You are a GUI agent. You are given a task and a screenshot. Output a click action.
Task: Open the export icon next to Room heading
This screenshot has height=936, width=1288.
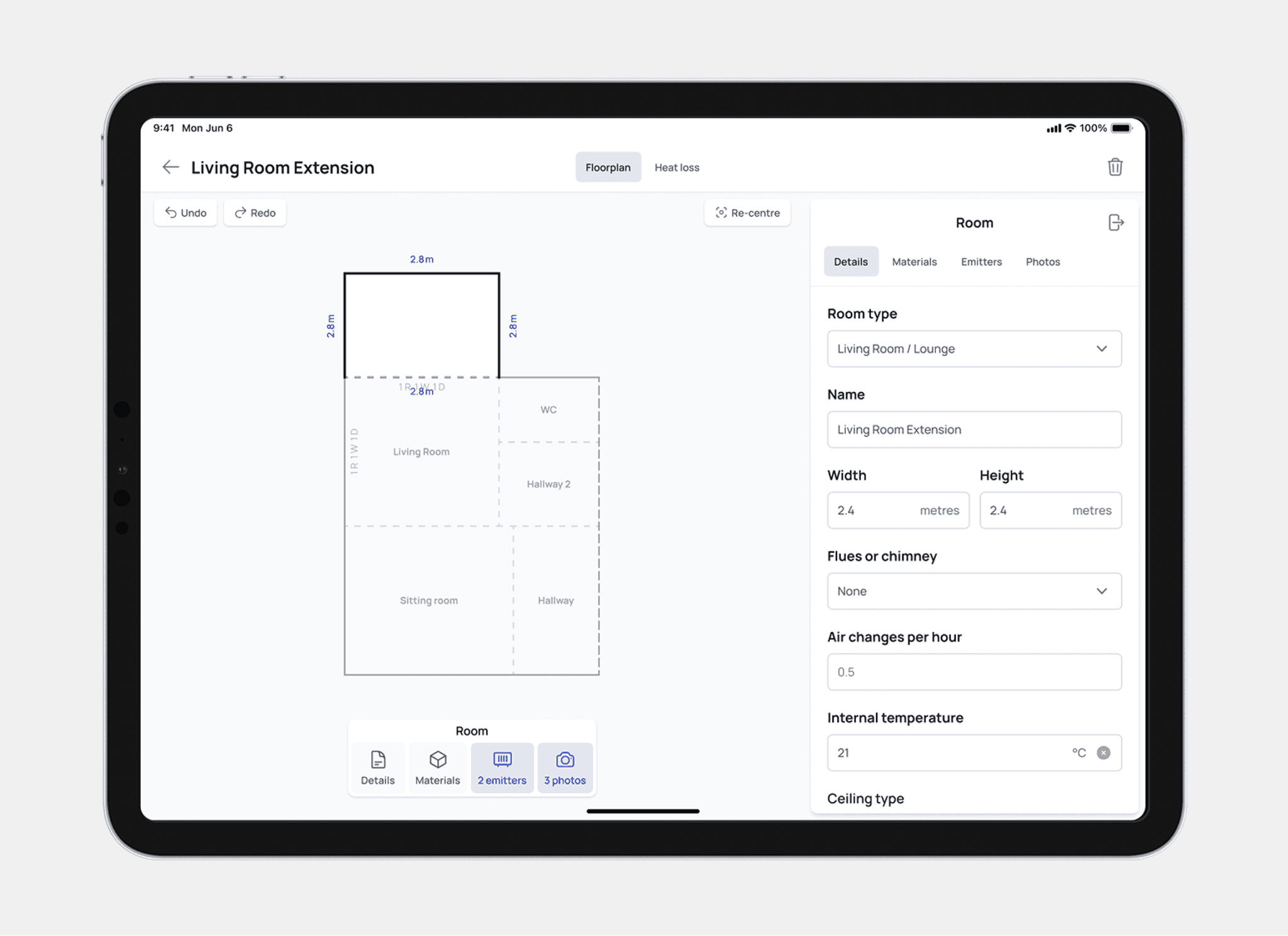click(1116, 222)
